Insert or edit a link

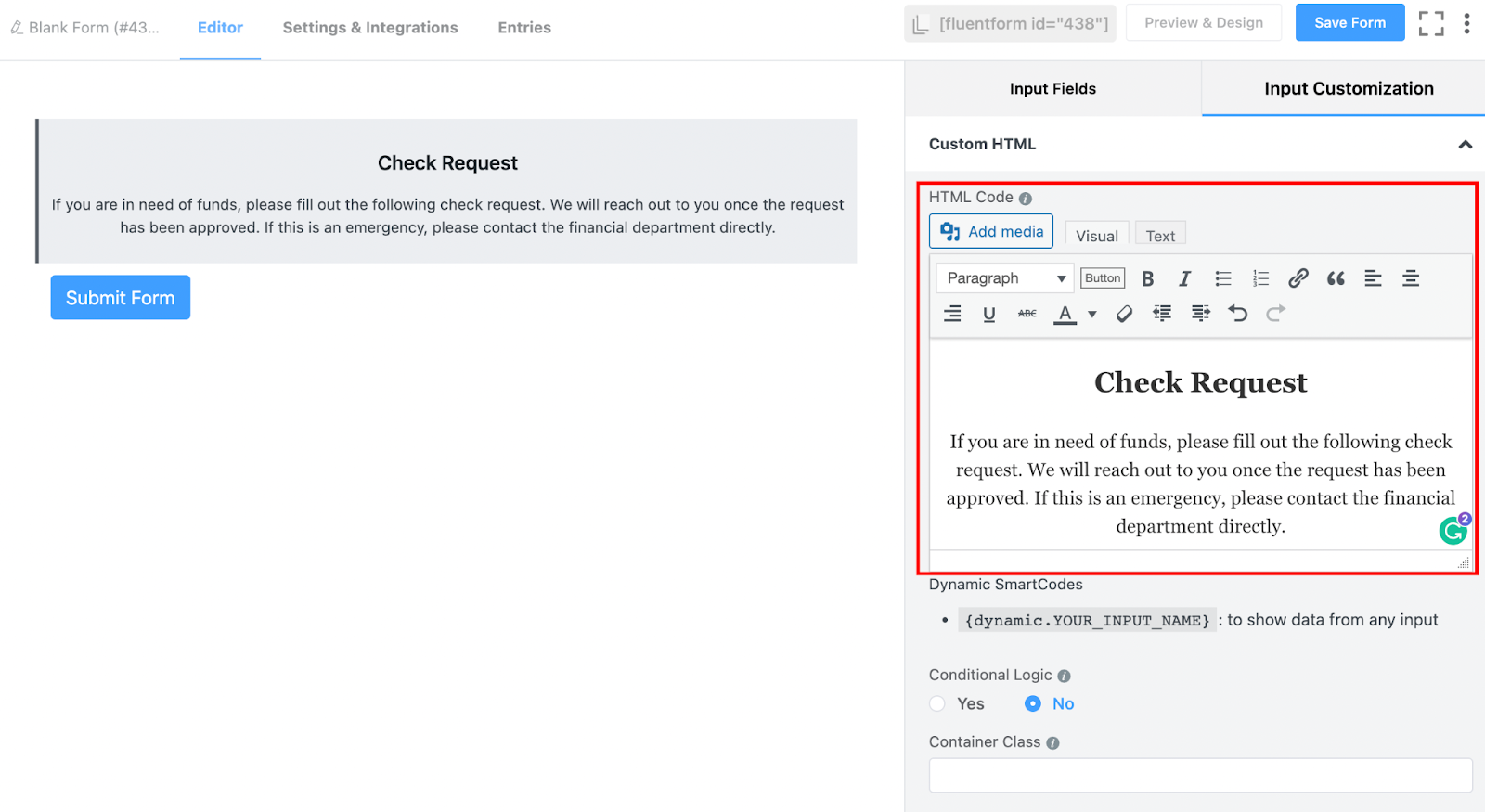pos(1298,278)
